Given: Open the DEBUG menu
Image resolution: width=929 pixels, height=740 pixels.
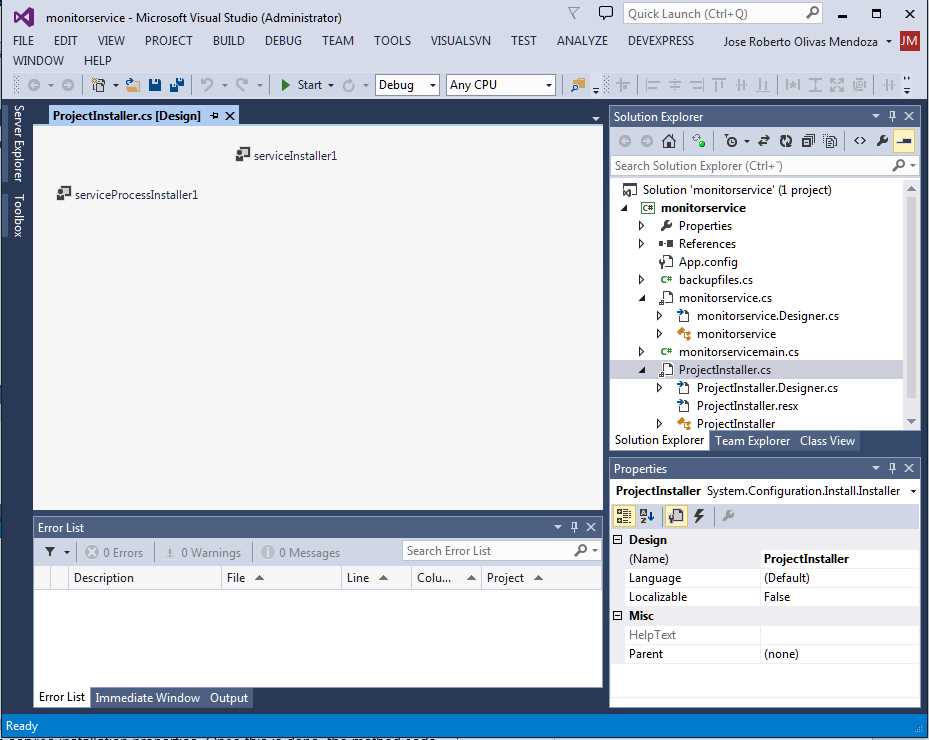Looking at the screenshot, I should point(283,41).
